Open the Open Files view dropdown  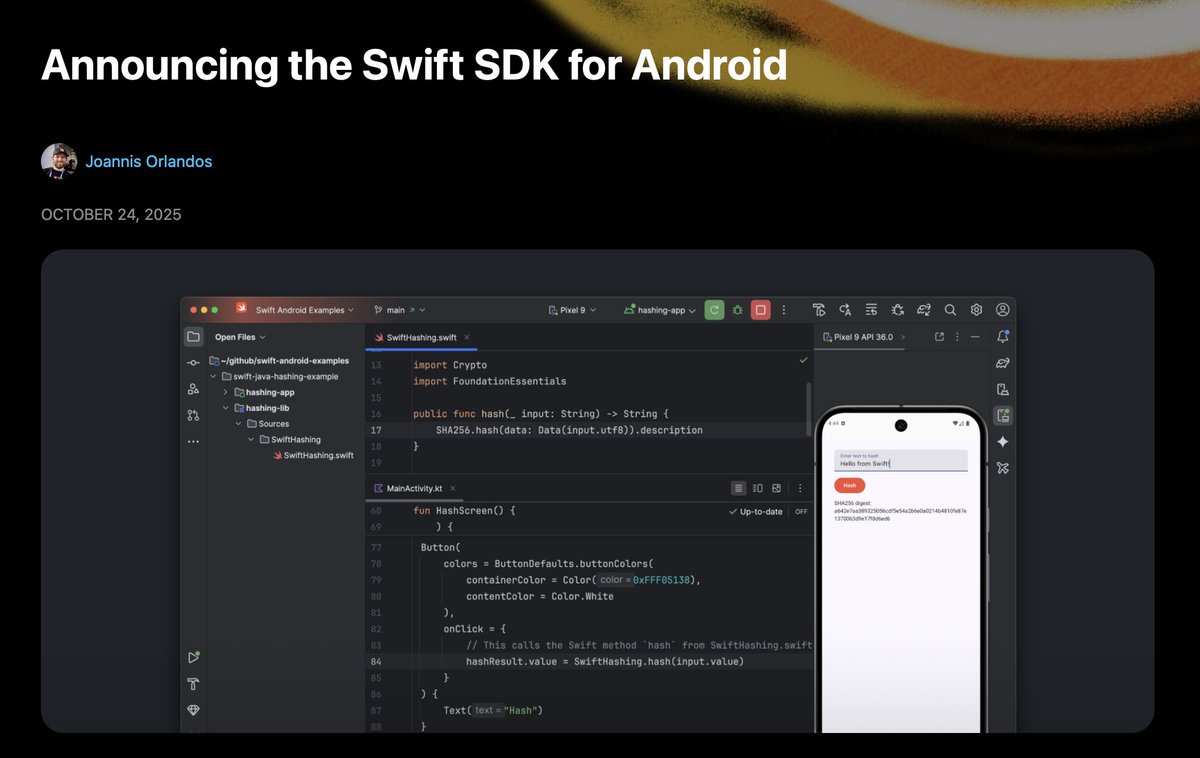point(240,337)
